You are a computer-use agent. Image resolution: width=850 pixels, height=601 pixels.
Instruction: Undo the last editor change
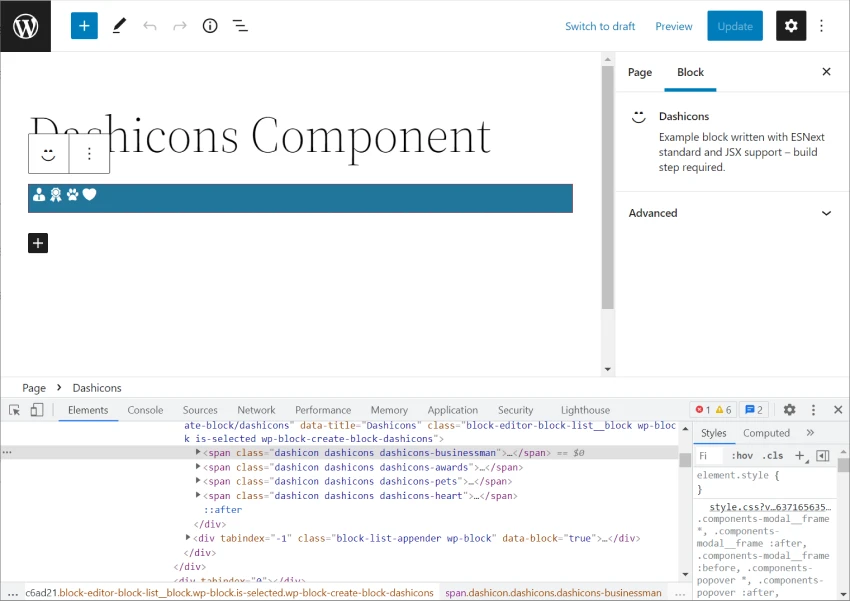(150, 26)
